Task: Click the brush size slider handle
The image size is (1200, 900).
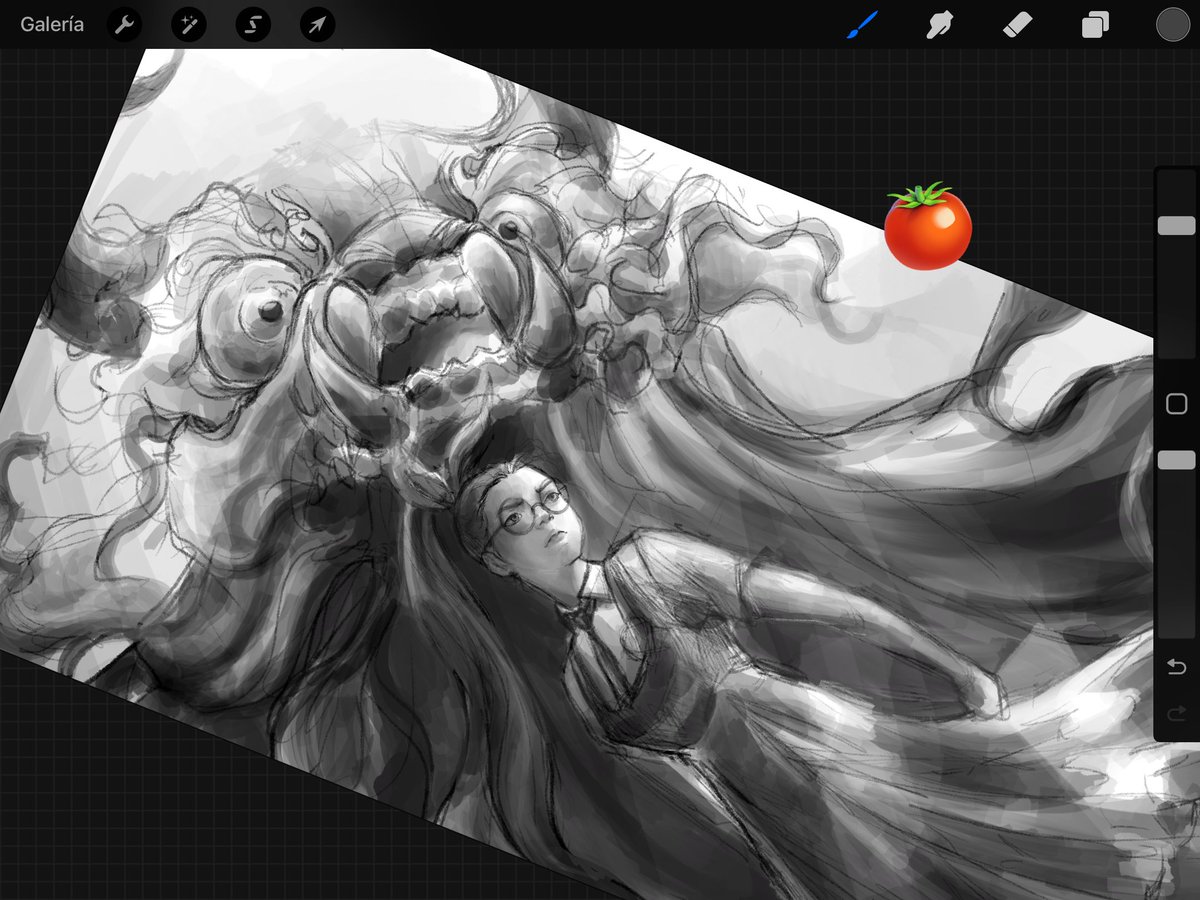Action: coord(1176,226)
